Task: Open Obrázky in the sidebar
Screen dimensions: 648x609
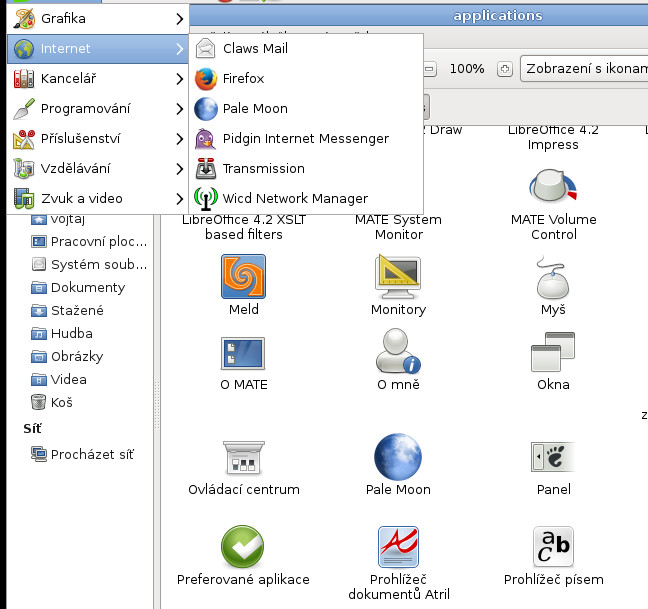Action: [67, 357]
